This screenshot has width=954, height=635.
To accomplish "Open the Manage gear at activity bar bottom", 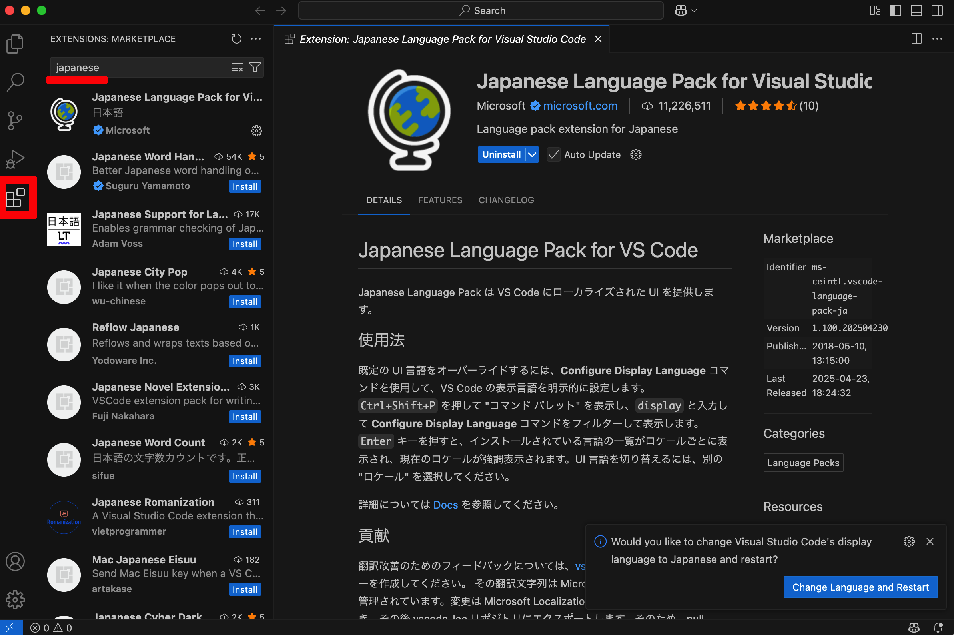I will (x=15, y=600).
